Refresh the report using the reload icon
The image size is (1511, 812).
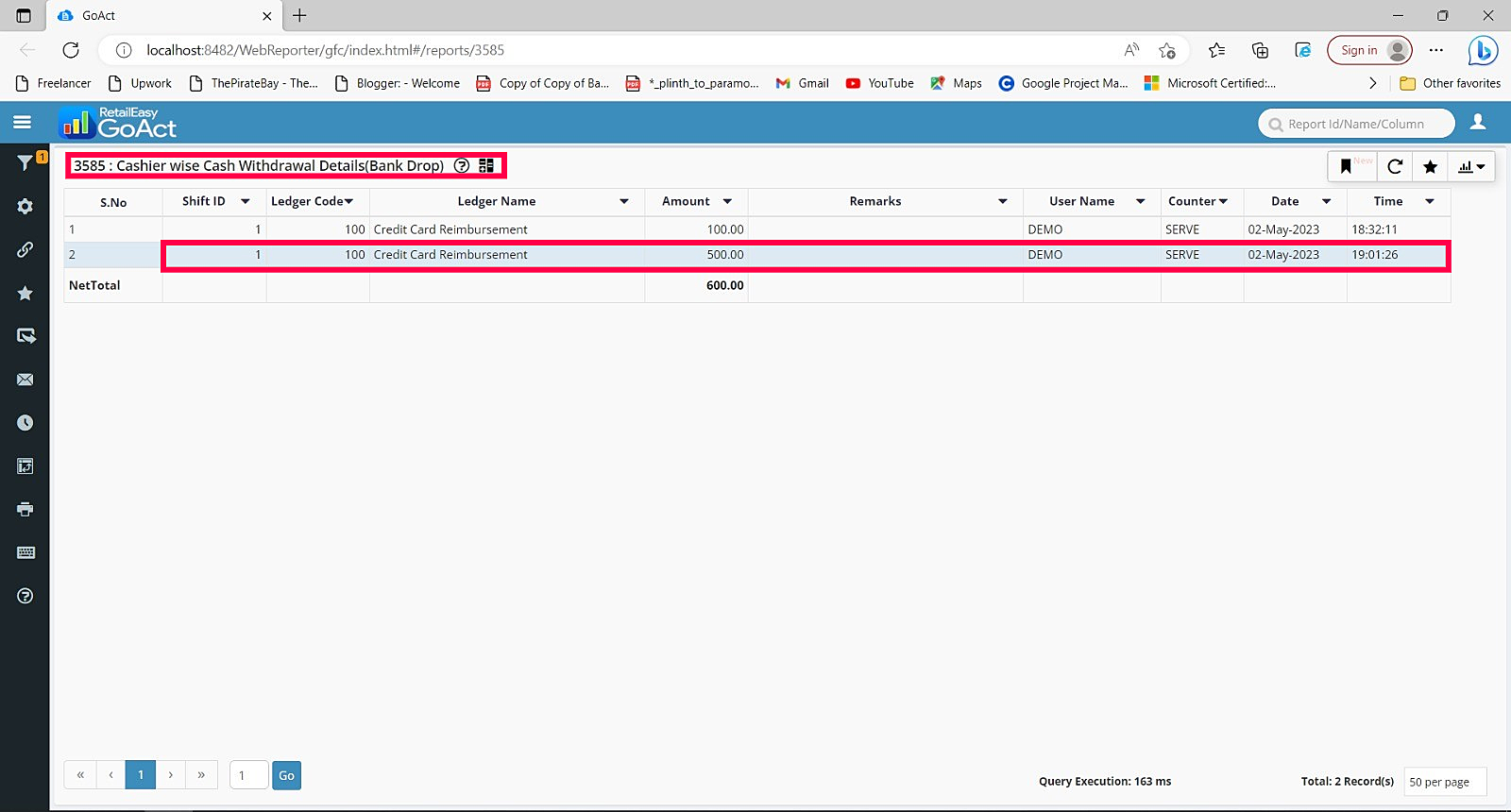(x=1395, y=167)
